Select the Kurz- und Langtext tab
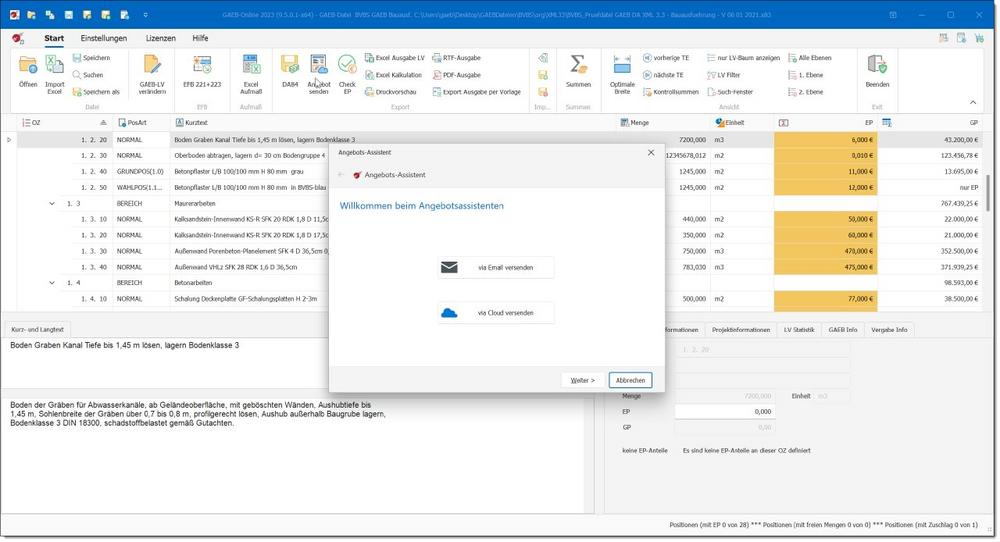Viewport: 1000px width, 542px height. 38,330
